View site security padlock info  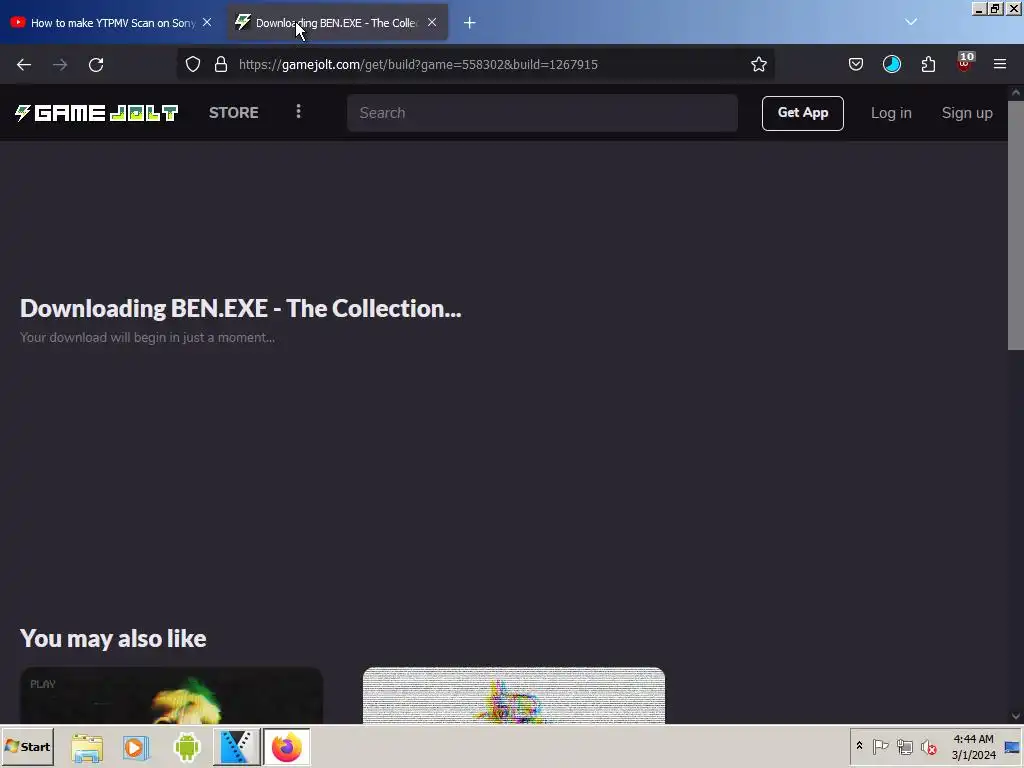point(221,64)
